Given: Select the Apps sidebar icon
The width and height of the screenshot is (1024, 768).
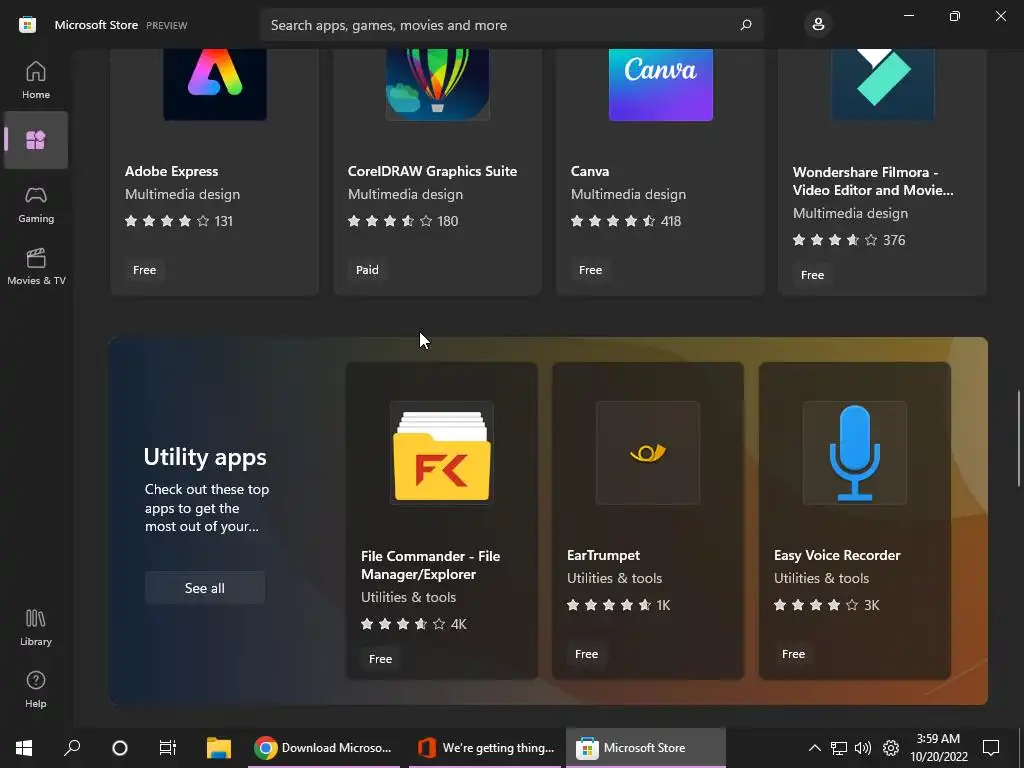Looking at the screenshot, I should click(36, 140).
